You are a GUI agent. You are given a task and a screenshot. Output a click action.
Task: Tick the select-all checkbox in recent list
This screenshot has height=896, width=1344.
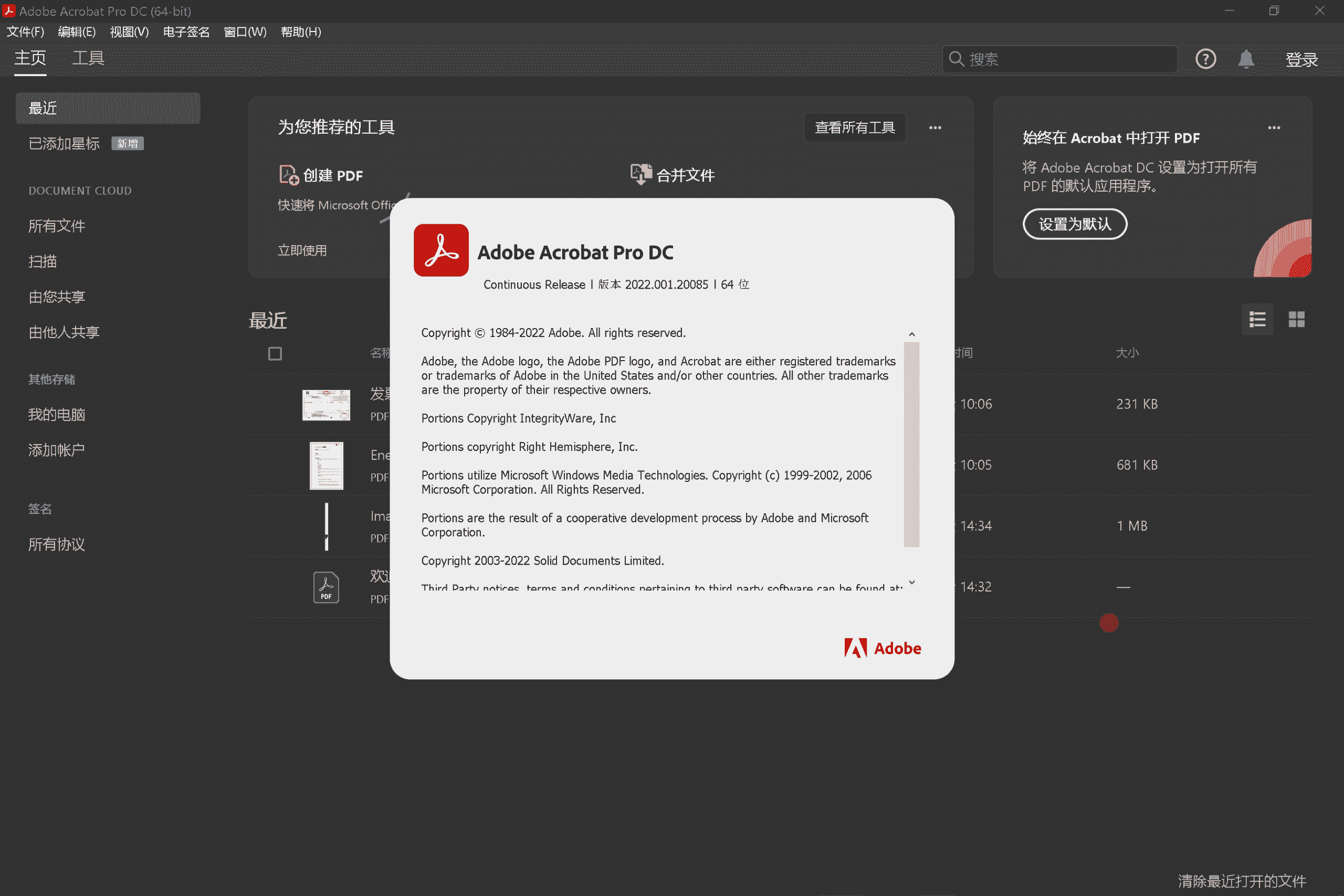[275, 354]
